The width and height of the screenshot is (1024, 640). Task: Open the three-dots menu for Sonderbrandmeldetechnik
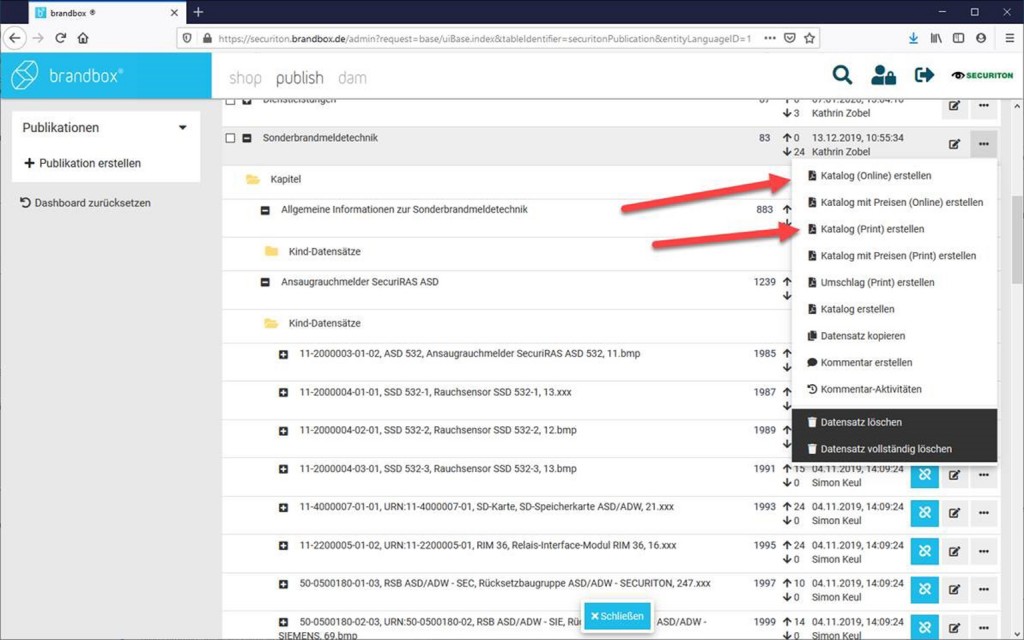984,145
